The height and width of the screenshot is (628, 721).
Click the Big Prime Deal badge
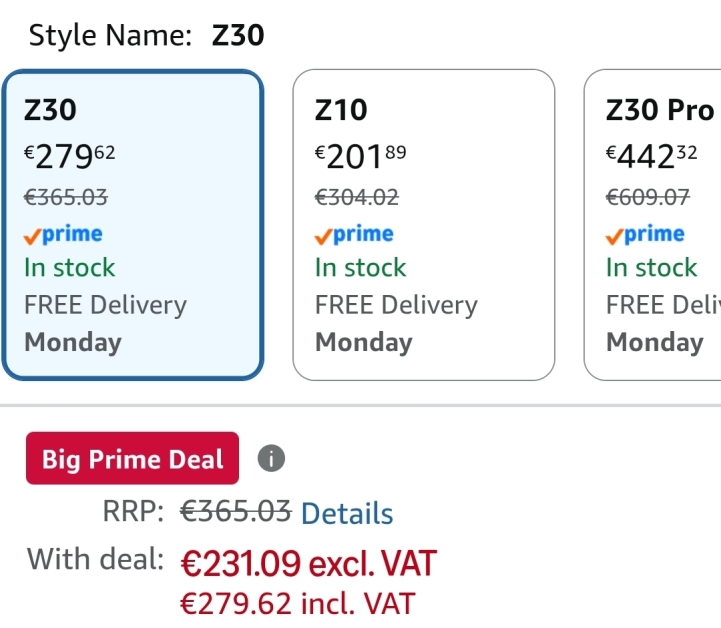[132, 458]
